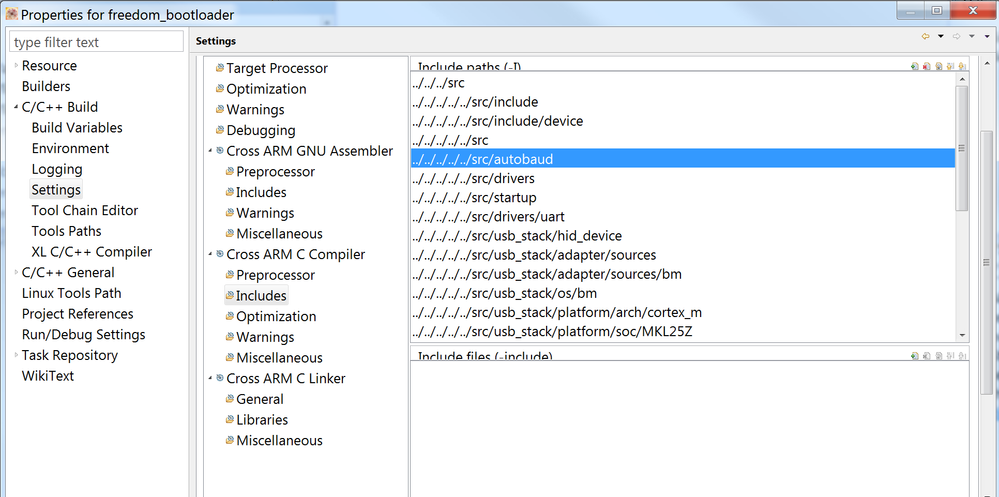Viewport: 999px width, 497px height.
Task: Collapse Cross ARM C Linker group
Action: pos(210,378)
